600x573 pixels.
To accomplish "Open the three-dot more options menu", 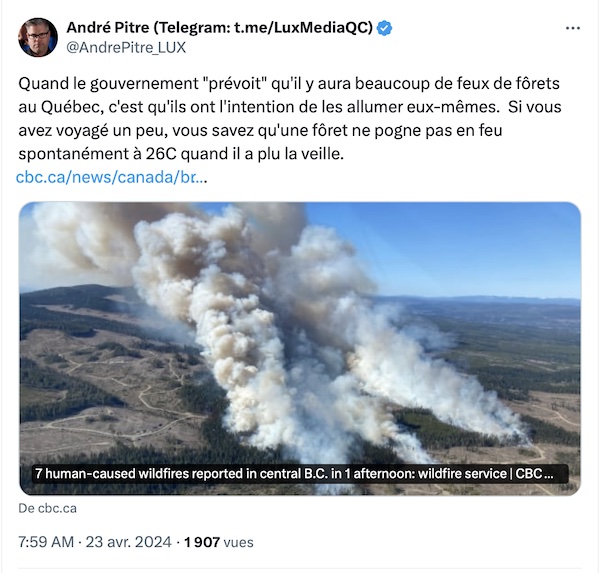I will (572, 28).
